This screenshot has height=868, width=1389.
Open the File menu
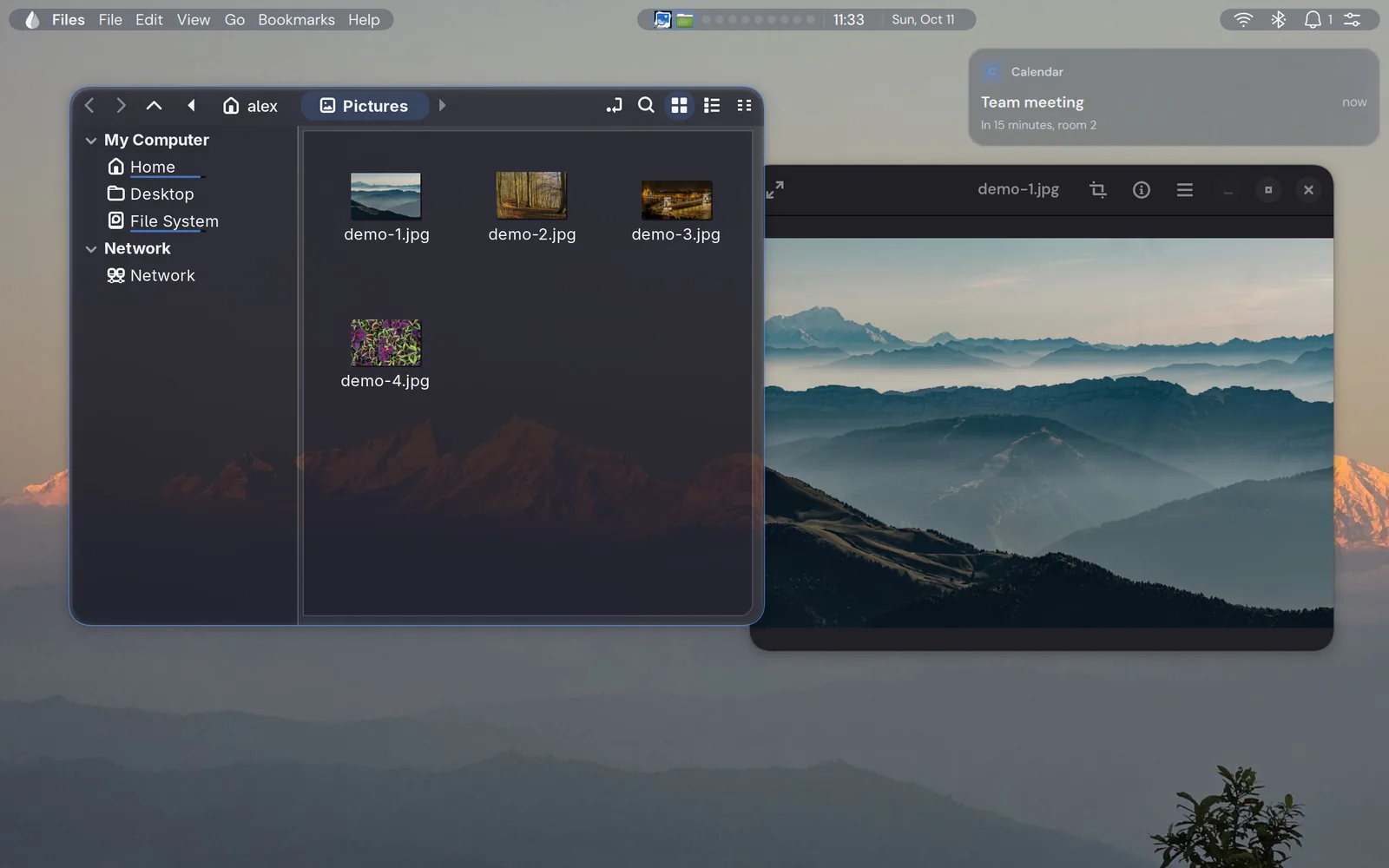click(110, 20)
